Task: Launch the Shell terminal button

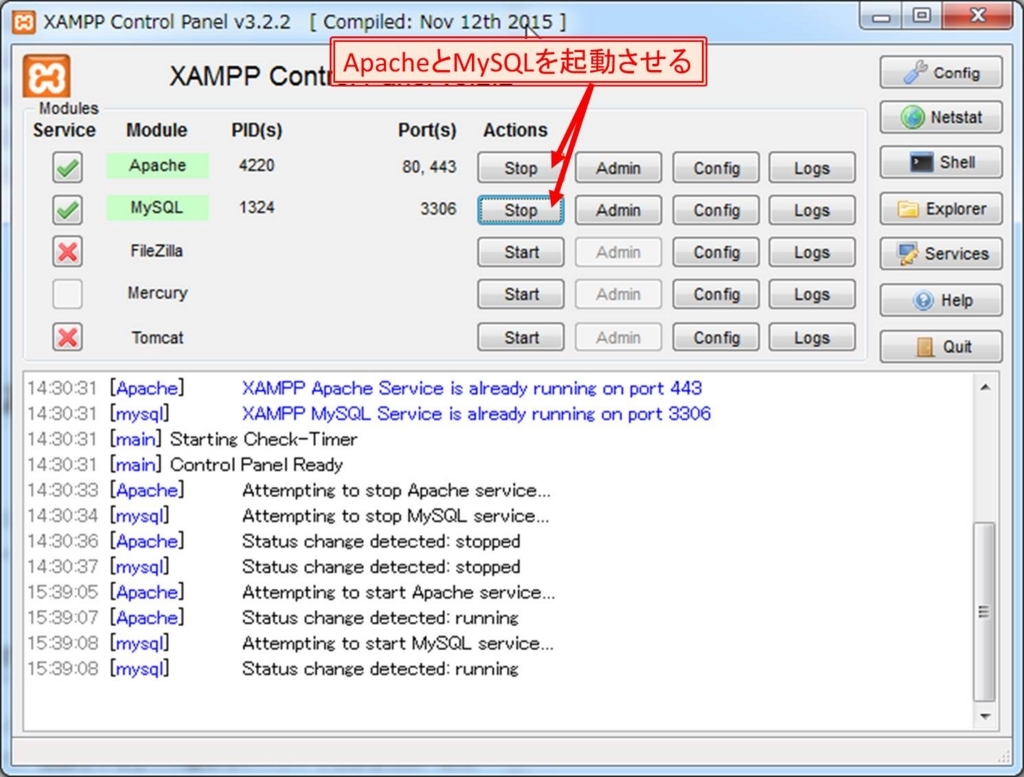Action: [940, 163]
